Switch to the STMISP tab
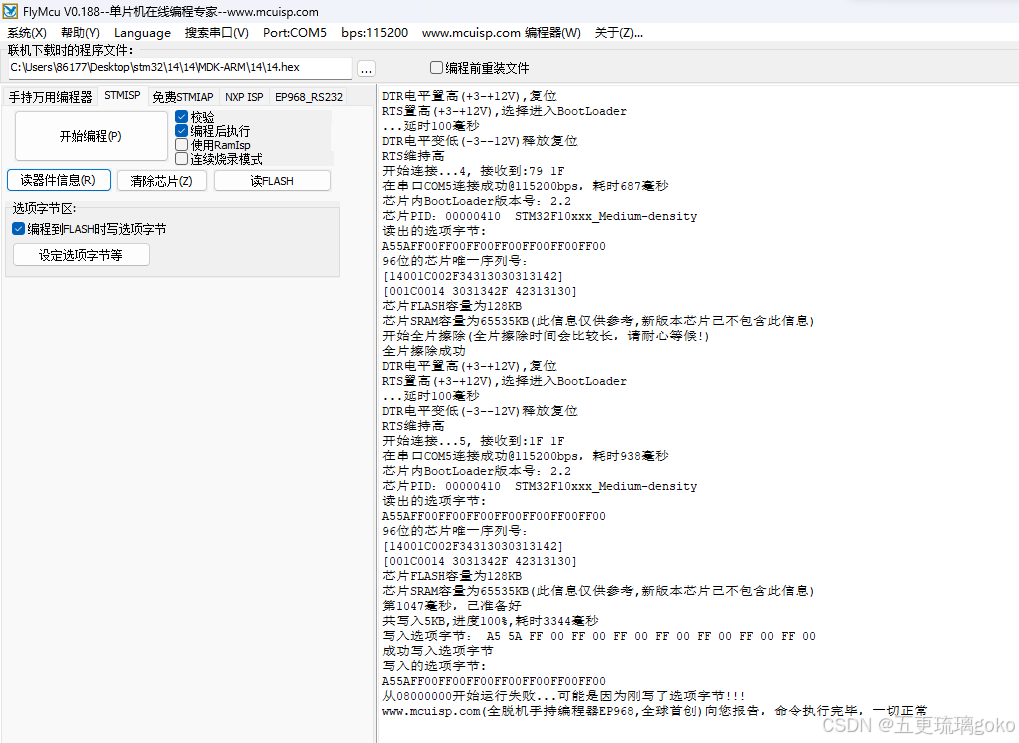This screenshot has height=743, width=1019. (x=122, y=96)
